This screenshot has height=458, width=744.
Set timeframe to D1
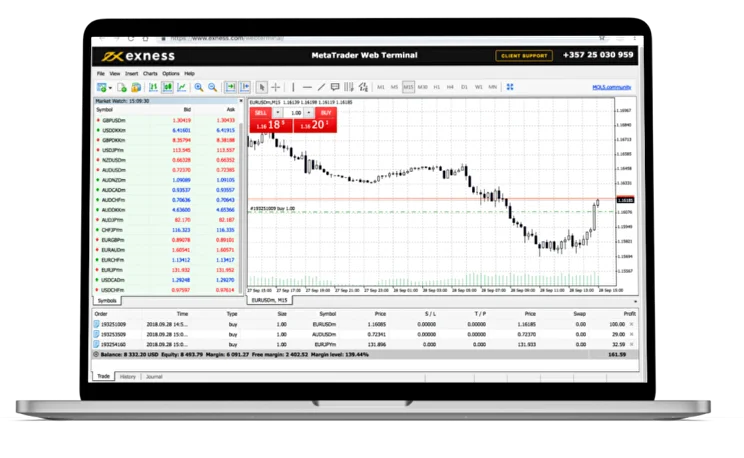pyautogui.click(x=464, y=87)
